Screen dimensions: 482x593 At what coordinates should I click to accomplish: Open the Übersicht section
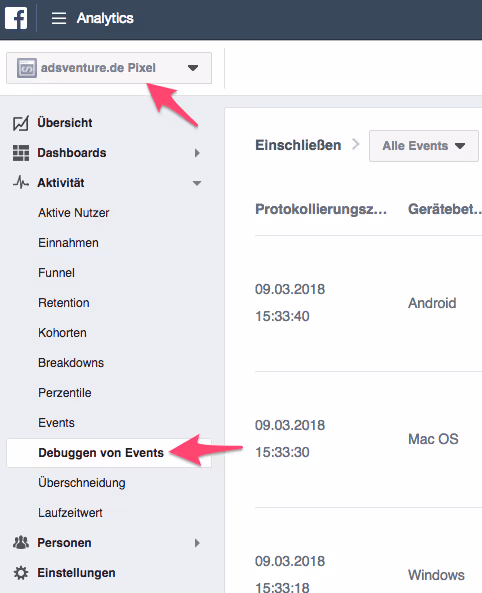[65, 123]
